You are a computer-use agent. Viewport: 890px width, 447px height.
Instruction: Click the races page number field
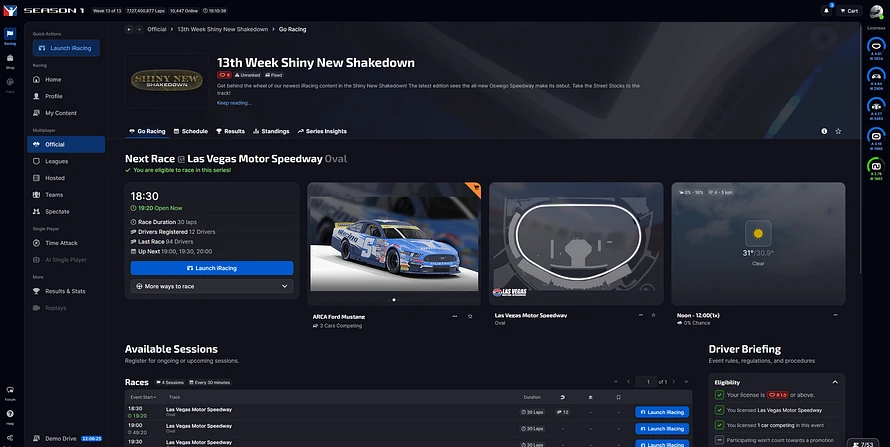[x=647, y=382]
